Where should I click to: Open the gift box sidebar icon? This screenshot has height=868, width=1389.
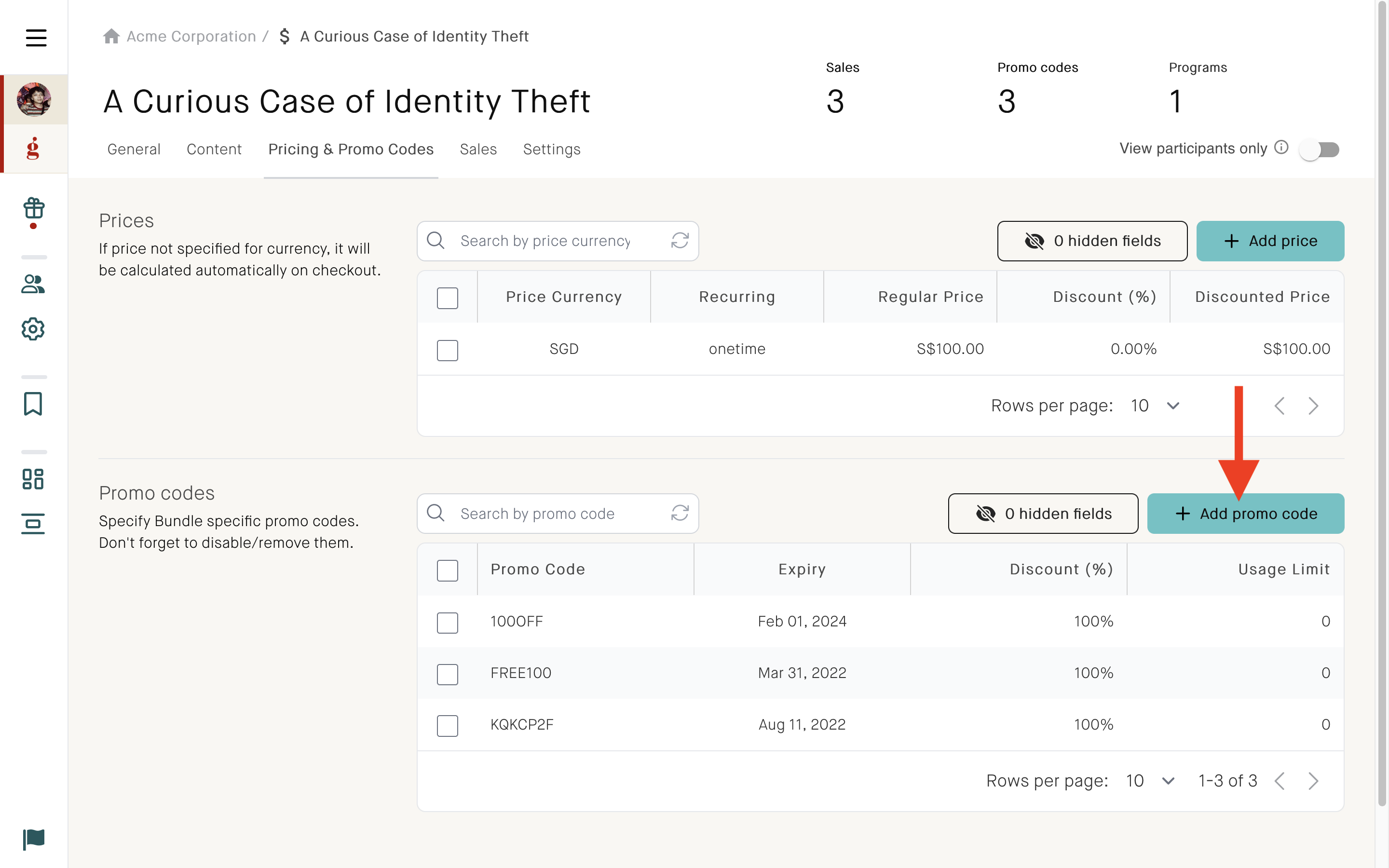coord(33,209)
